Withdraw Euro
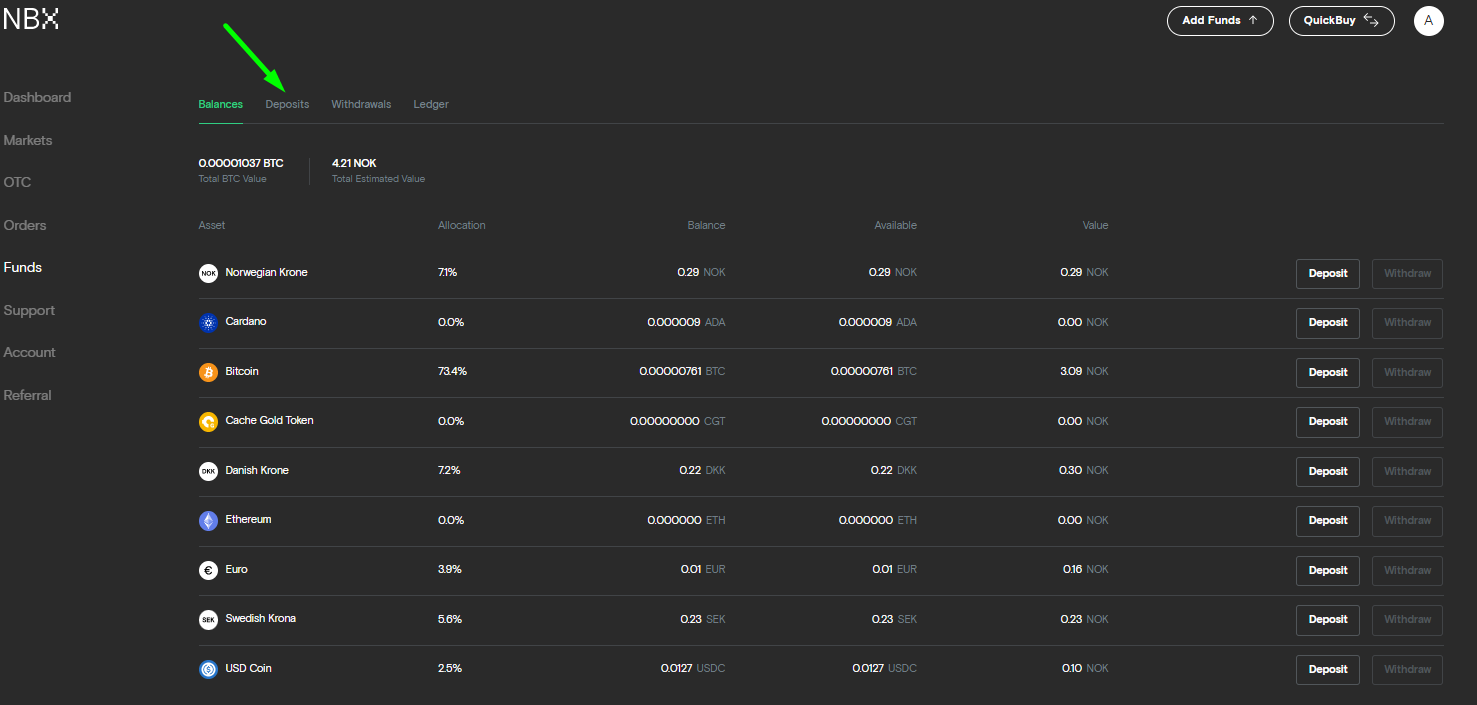The height and width of the screenshot is (705, 1477). (x=1407, y=570)
